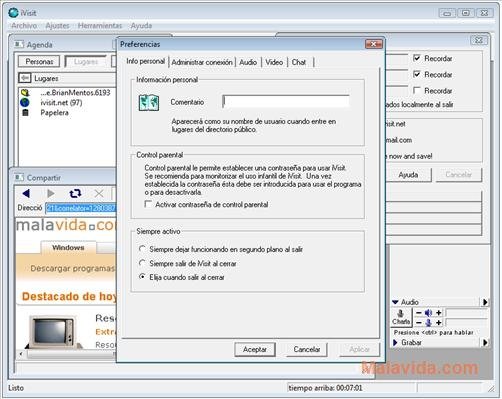Click the speaker volume level bar
The width and height of the screenshot is (502, 399).
[x=467, y=313]
